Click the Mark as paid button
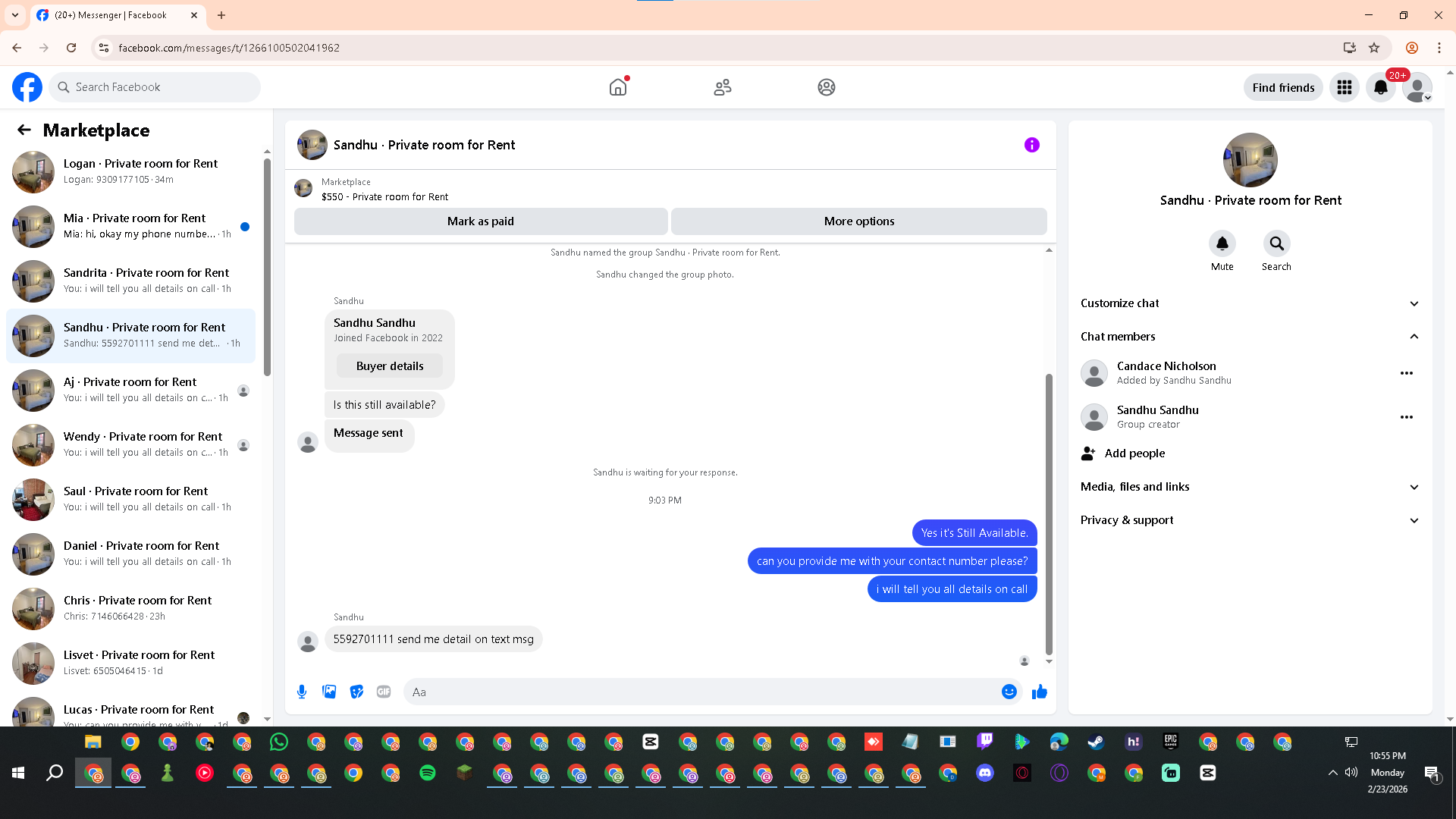1456x819 pixels. tap(480, 221)
